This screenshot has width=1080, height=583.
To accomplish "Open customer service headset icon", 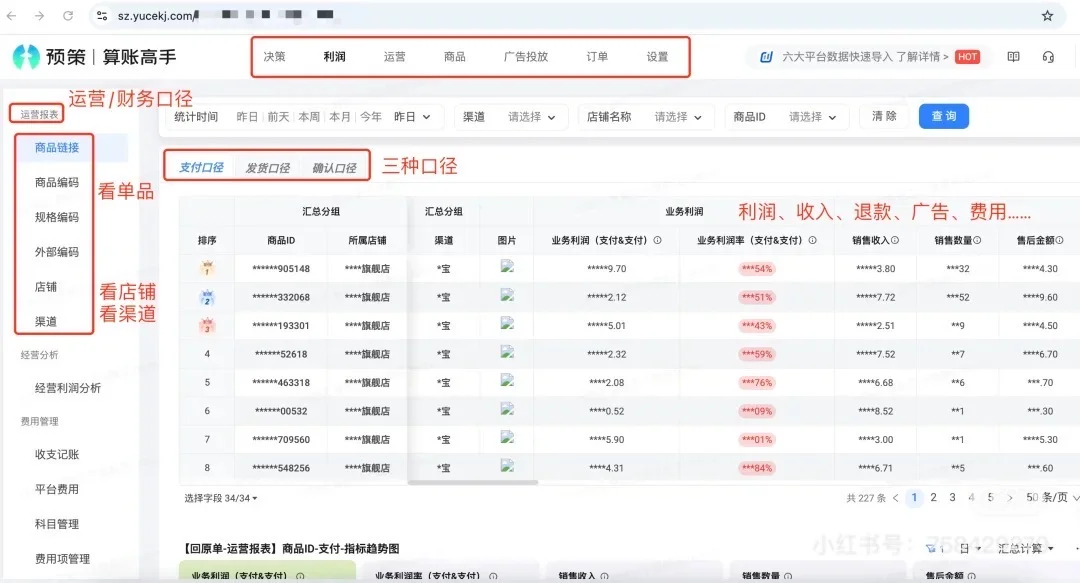I will coord(1048,57).
